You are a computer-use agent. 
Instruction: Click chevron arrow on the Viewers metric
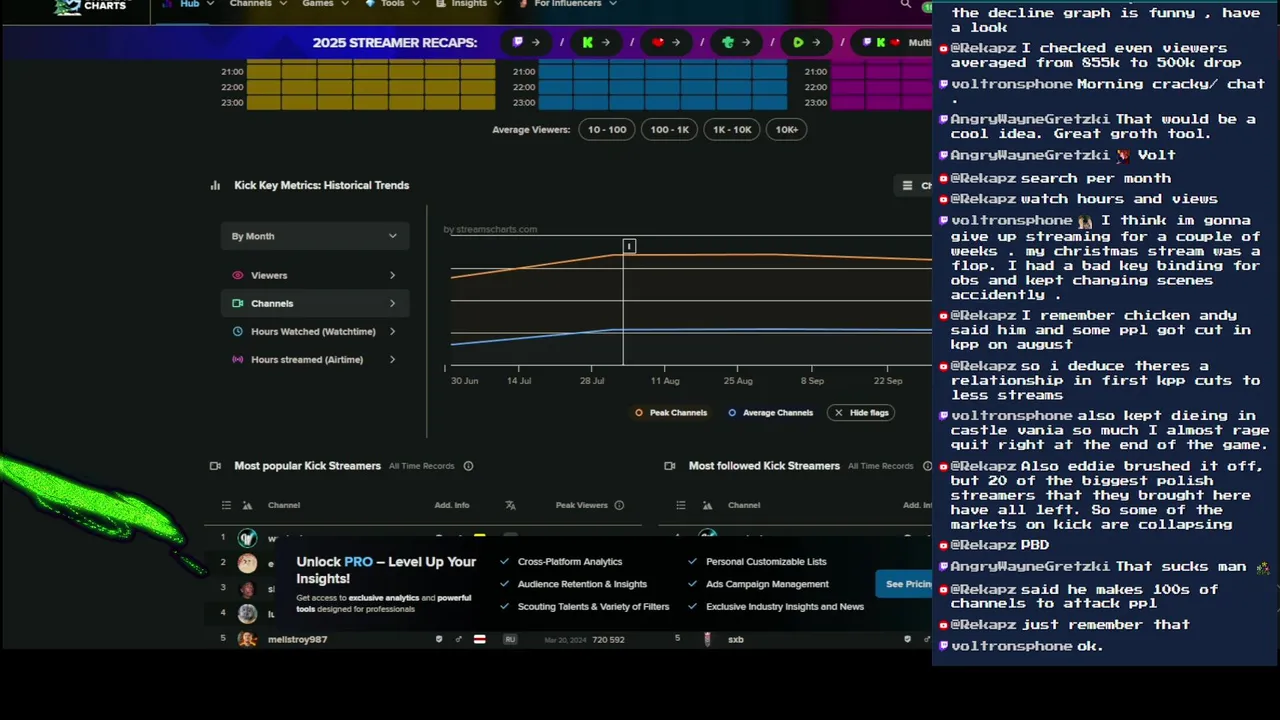[x=392, y=275]
